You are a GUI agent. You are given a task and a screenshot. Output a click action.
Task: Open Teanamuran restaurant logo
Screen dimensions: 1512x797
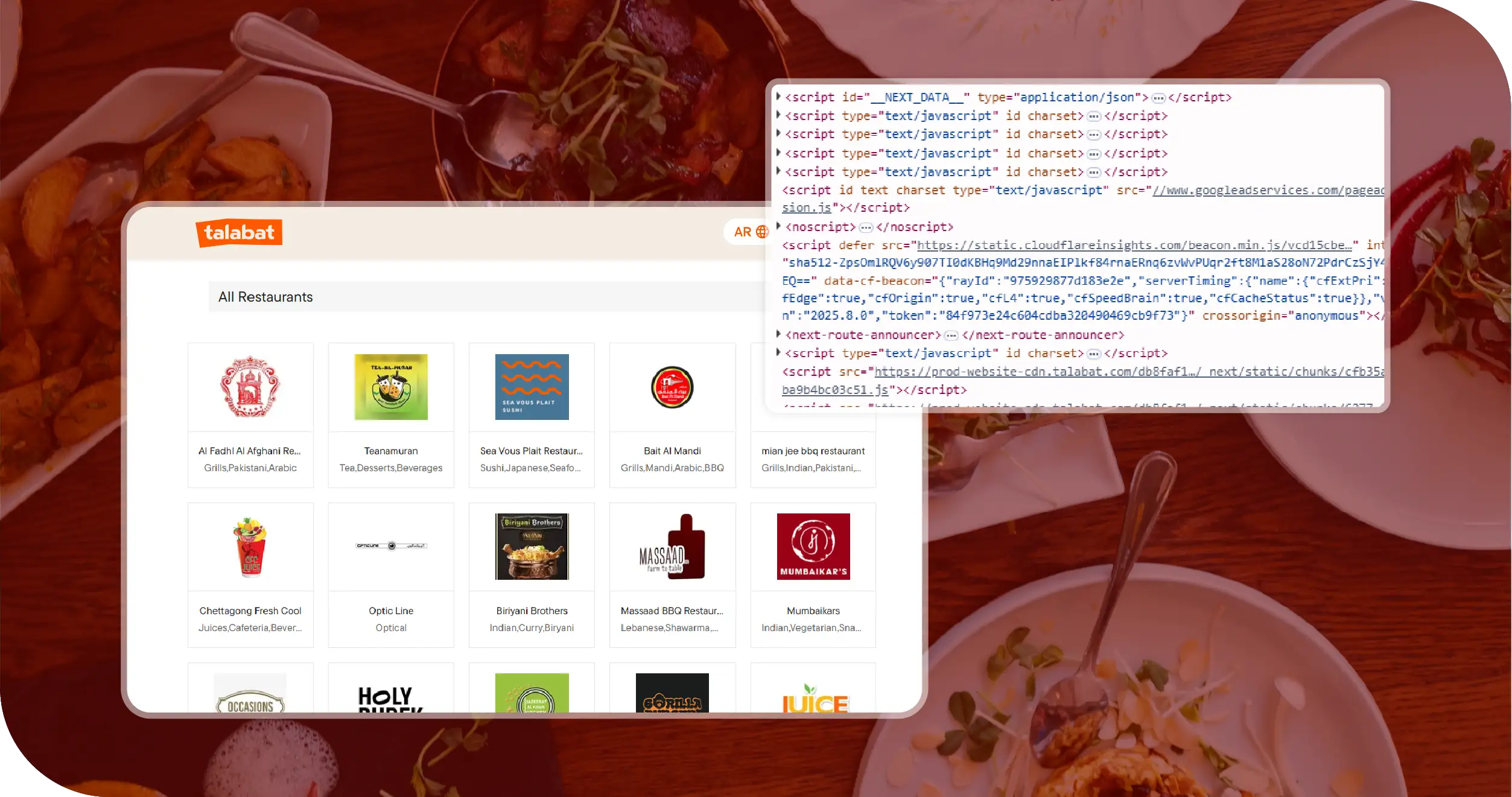[390, 387]
